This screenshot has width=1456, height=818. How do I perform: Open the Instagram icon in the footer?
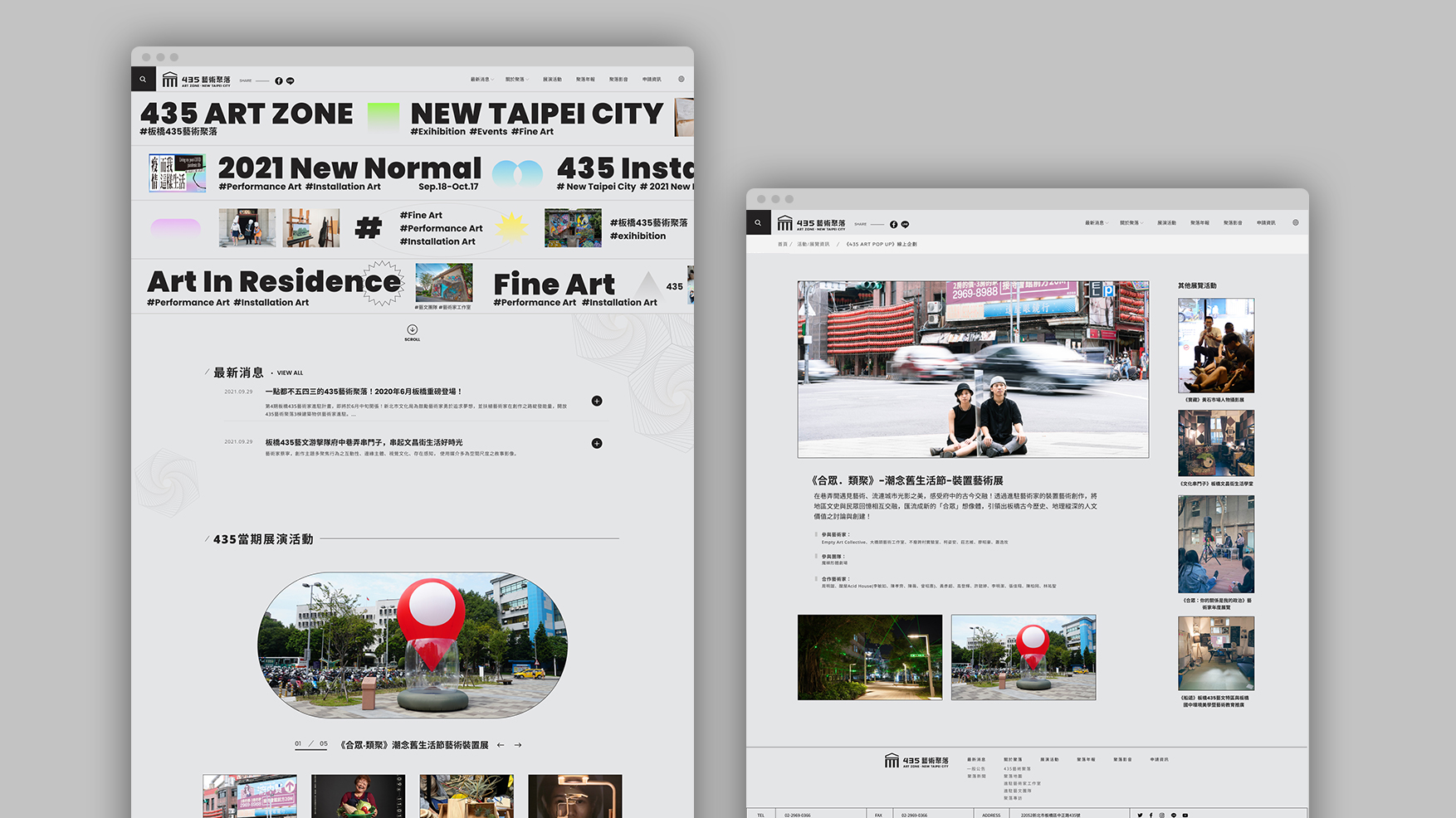pyautogui.click(x=1162, y=815)
